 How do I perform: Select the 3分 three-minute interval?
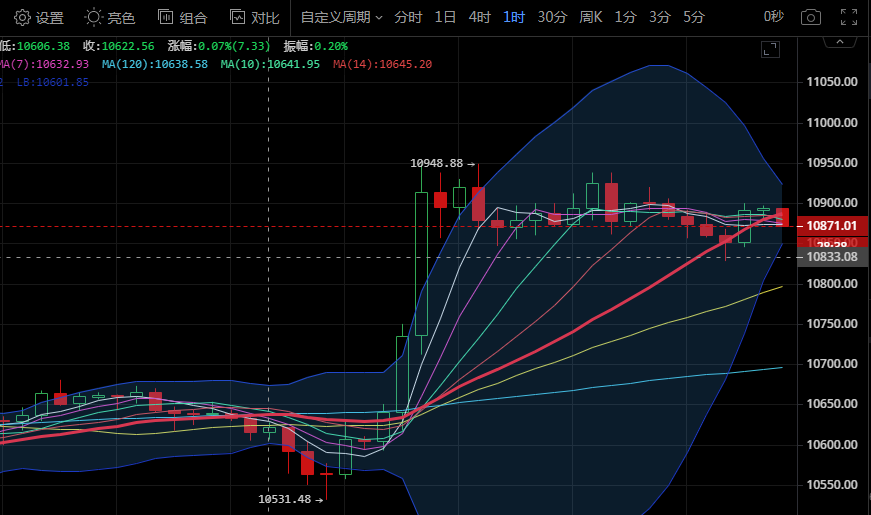[659, 17]
